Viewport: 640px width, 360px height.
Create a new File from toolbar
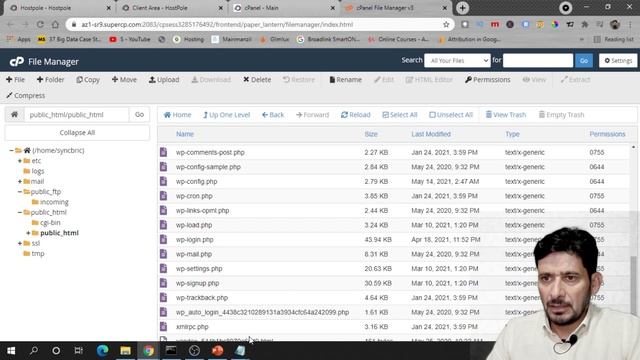coord(16,80)
